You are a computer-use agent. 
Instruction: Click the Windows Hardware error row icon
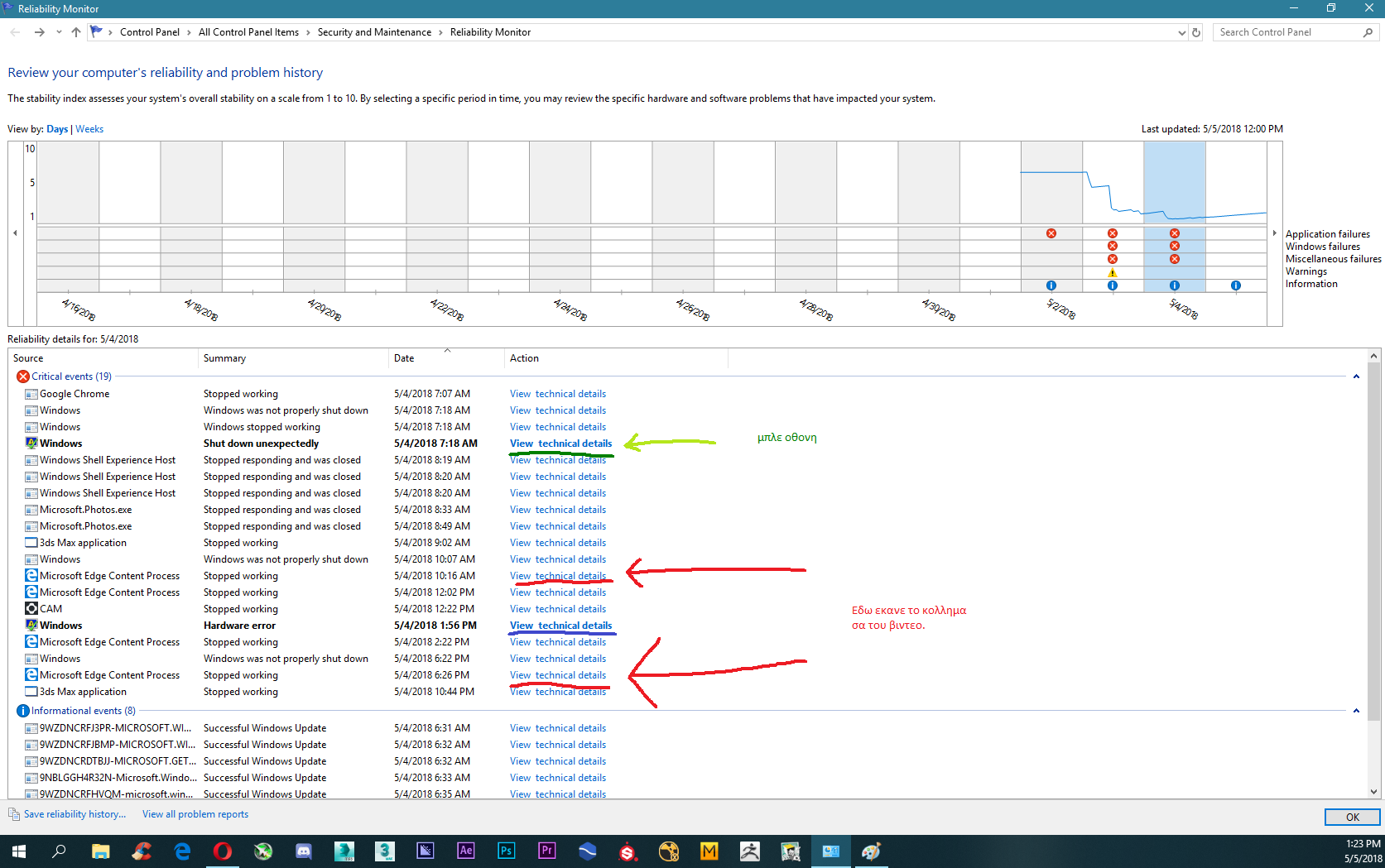pyautogui.click(x=31, y=626)
